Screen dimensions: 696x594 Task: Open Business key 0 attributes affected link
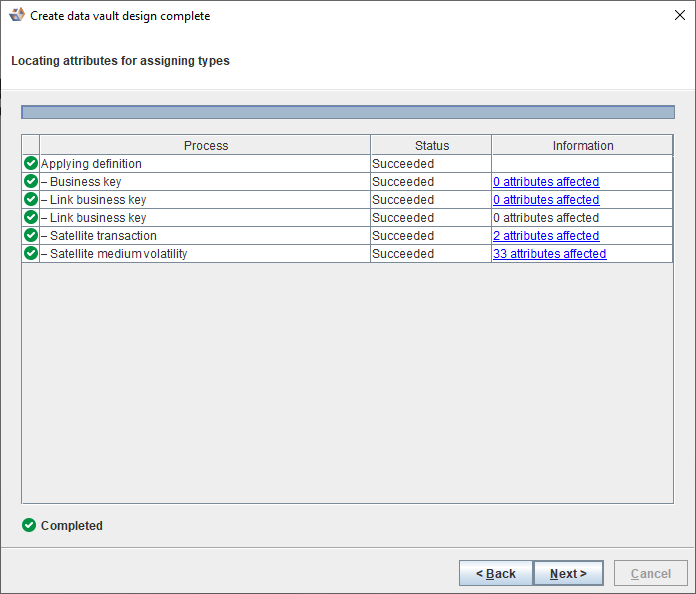[x=545, y=182]
